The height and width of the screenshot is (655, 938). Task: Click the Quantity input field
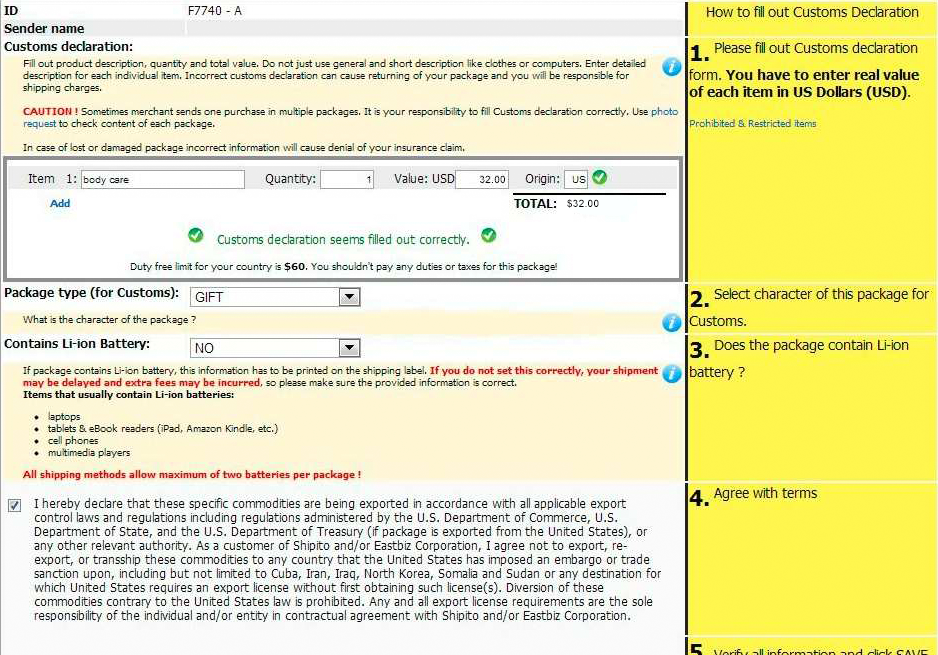(347, 180)
